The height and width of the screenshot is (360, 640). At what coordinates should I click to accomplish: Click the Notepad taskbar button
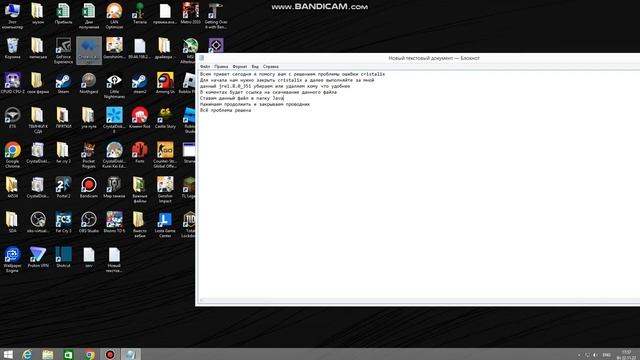[x=131, y=354]
